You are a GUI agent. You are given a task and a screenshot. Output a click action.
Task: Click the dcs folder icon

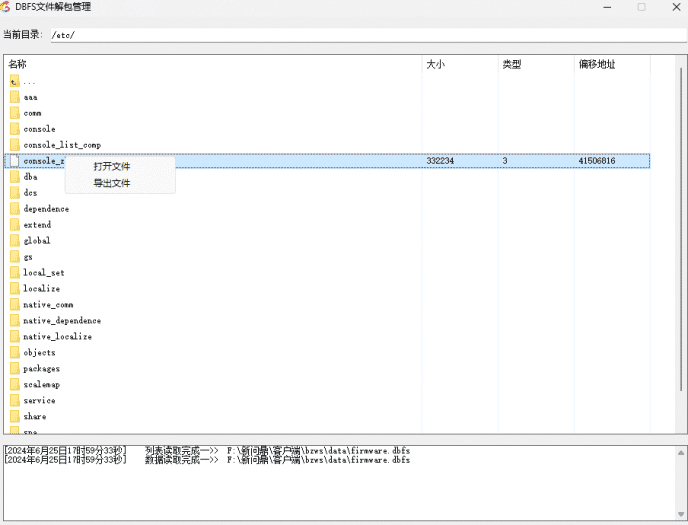pos(14,193)
